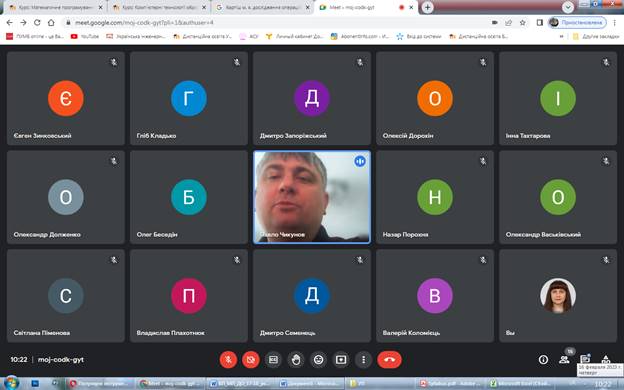This screenshot has width=624, height=390.
Task: Unmute the microphone in Meet toolbar
Action: (x=228, y=360)
